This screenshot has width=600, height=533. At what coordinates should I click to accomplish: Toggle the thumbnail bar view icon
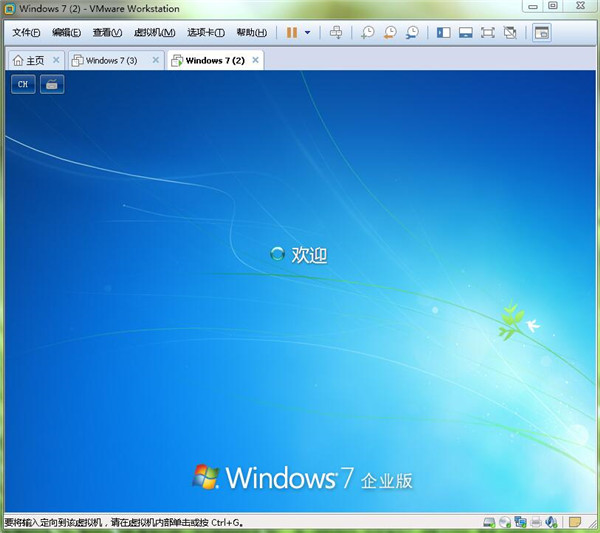coord(465,33)
